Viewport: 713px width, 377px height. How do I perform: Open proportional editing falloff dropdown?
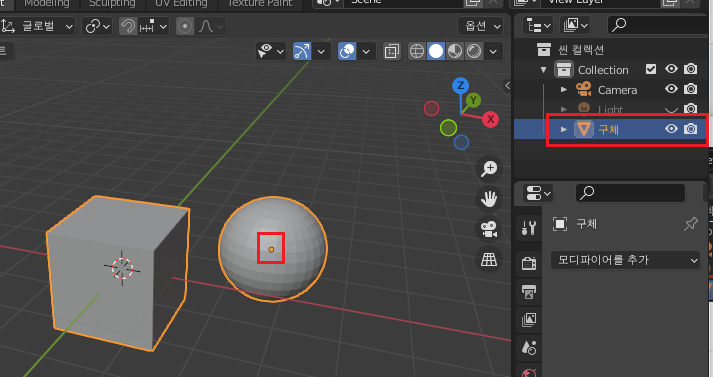click(211, 26)
